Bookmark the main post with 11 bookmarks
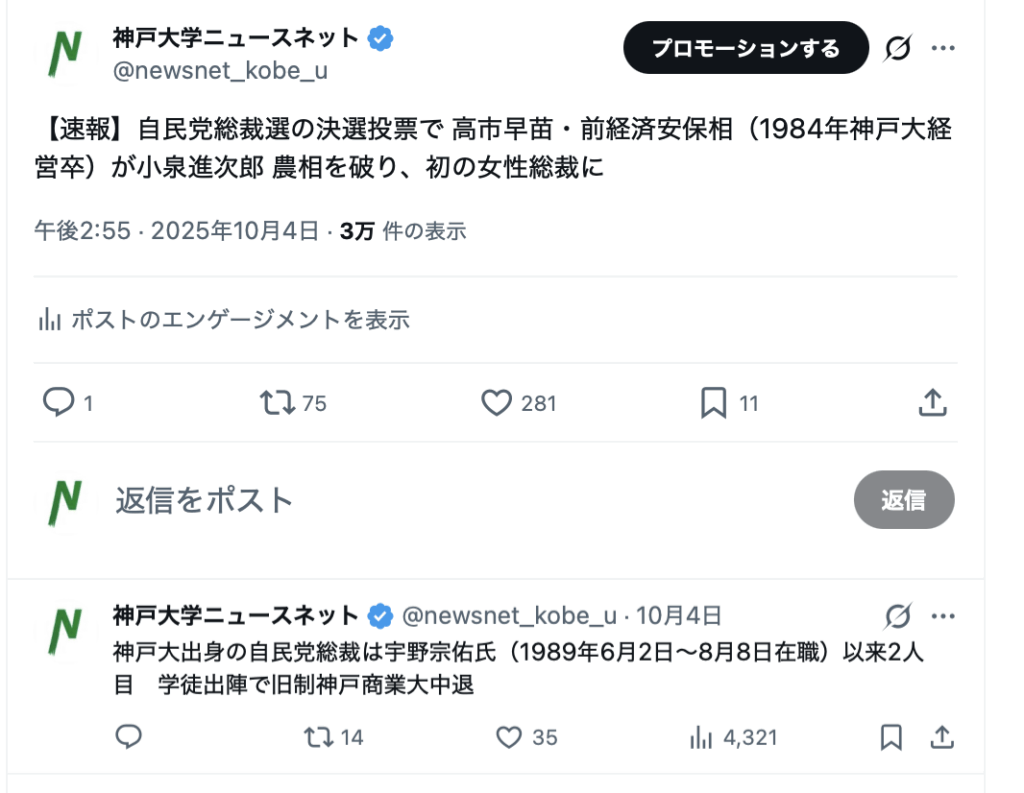This screenshot has height=793, width=1024. [713, 403]
